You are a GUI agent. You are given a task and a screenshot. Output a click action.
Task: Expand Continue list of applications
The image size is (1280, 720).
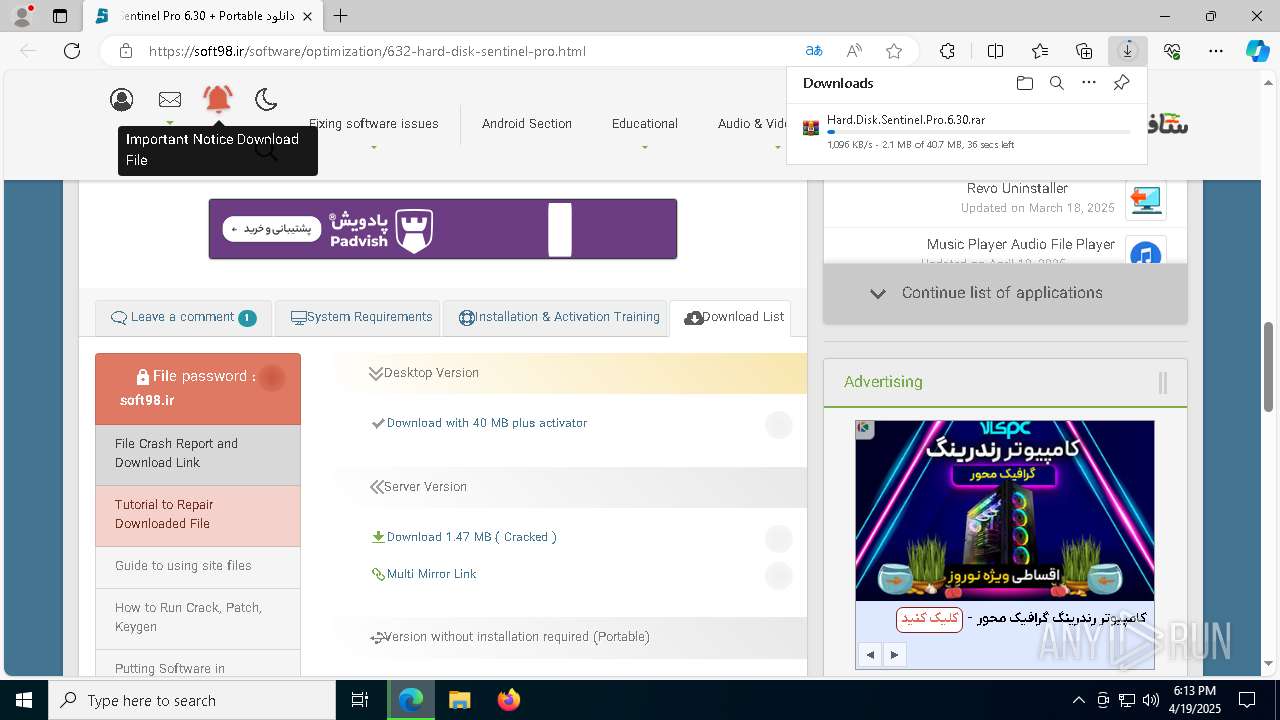pyautogui.click(x=1005, y=293)
